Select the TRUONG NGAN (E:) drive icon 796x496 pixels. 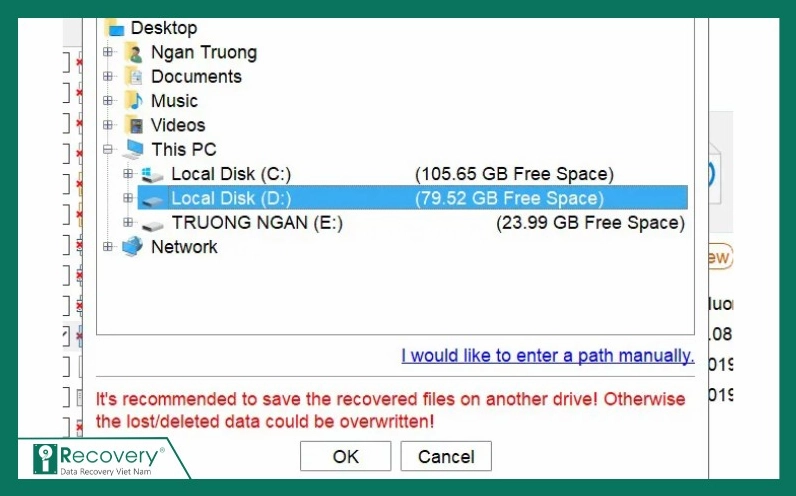pyautogui.click(x=152, y=223)
